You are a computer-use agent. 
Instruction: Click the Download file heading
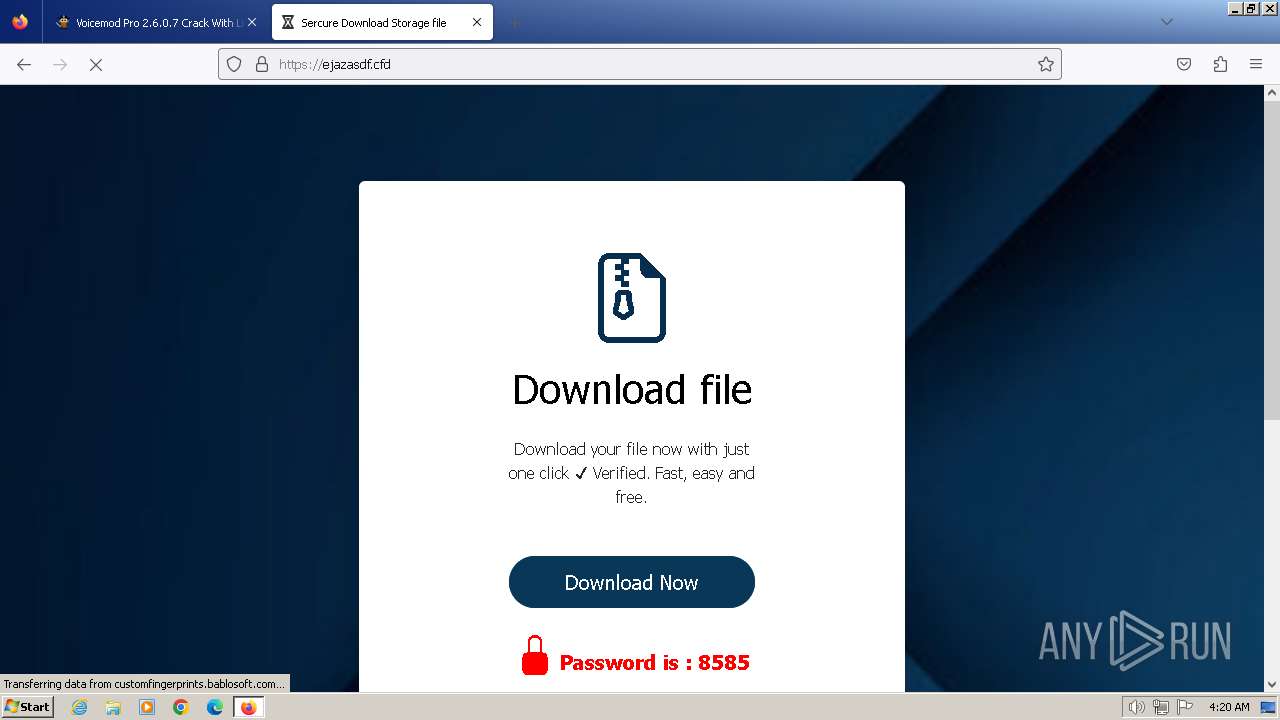pos(632,389)
